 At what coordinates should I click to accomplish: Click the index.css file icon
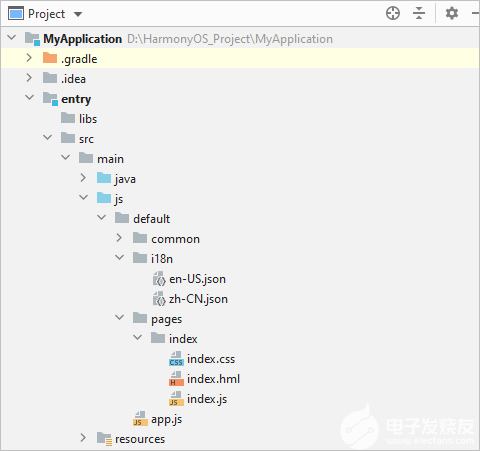coord(176,359)
